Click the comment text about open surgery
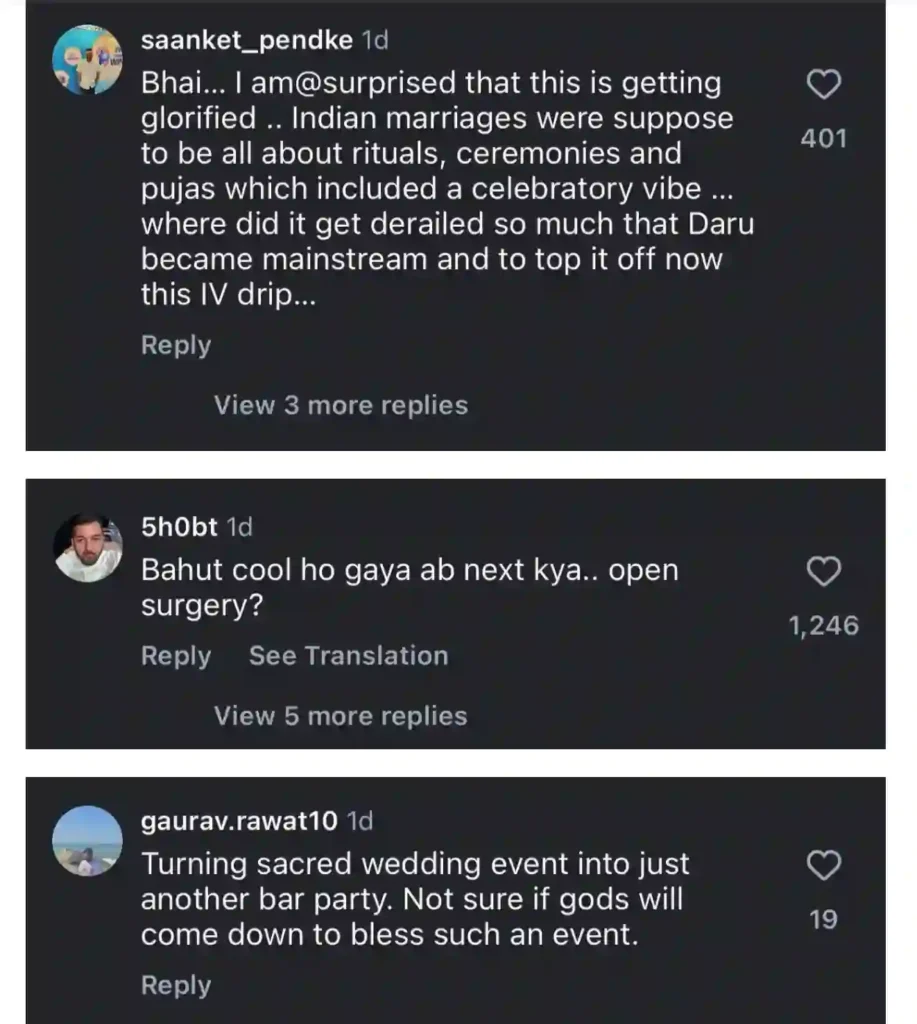This screenshot has height=1024, width=917. click(x=409, y=588)
